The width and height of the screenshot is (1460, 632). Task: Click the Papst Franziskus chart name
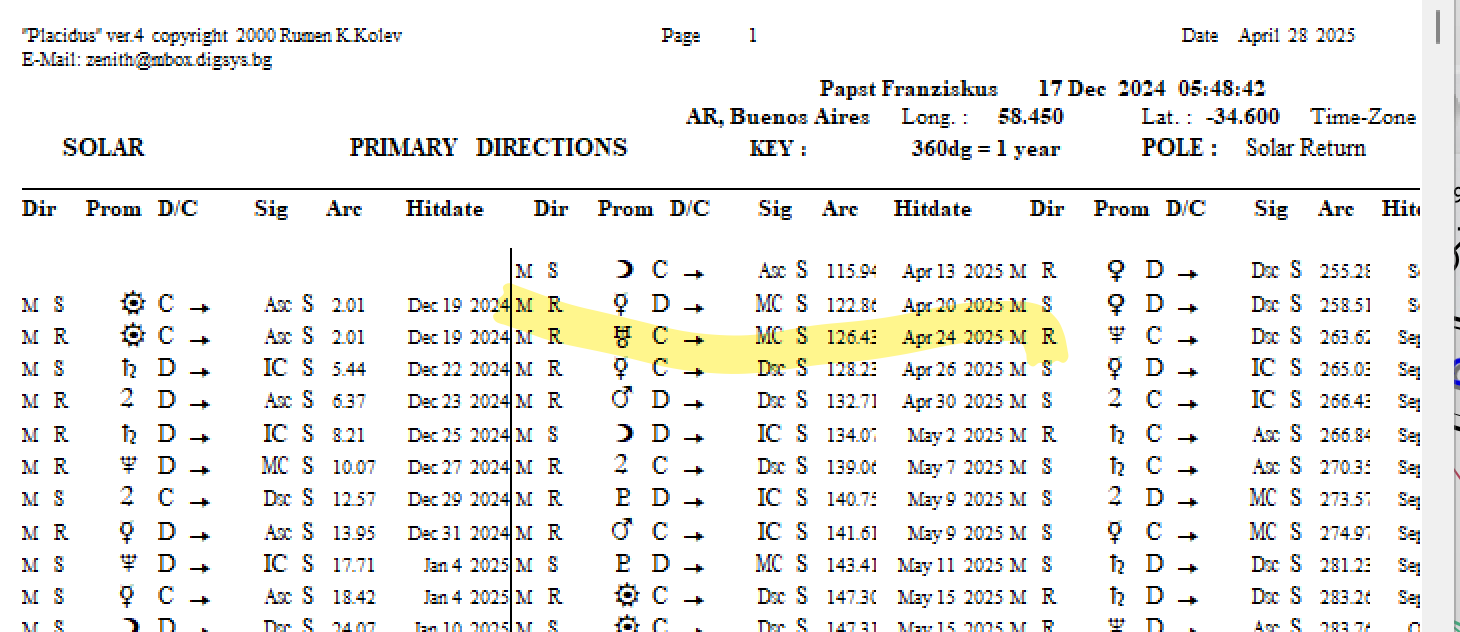(x=908, y=89)
